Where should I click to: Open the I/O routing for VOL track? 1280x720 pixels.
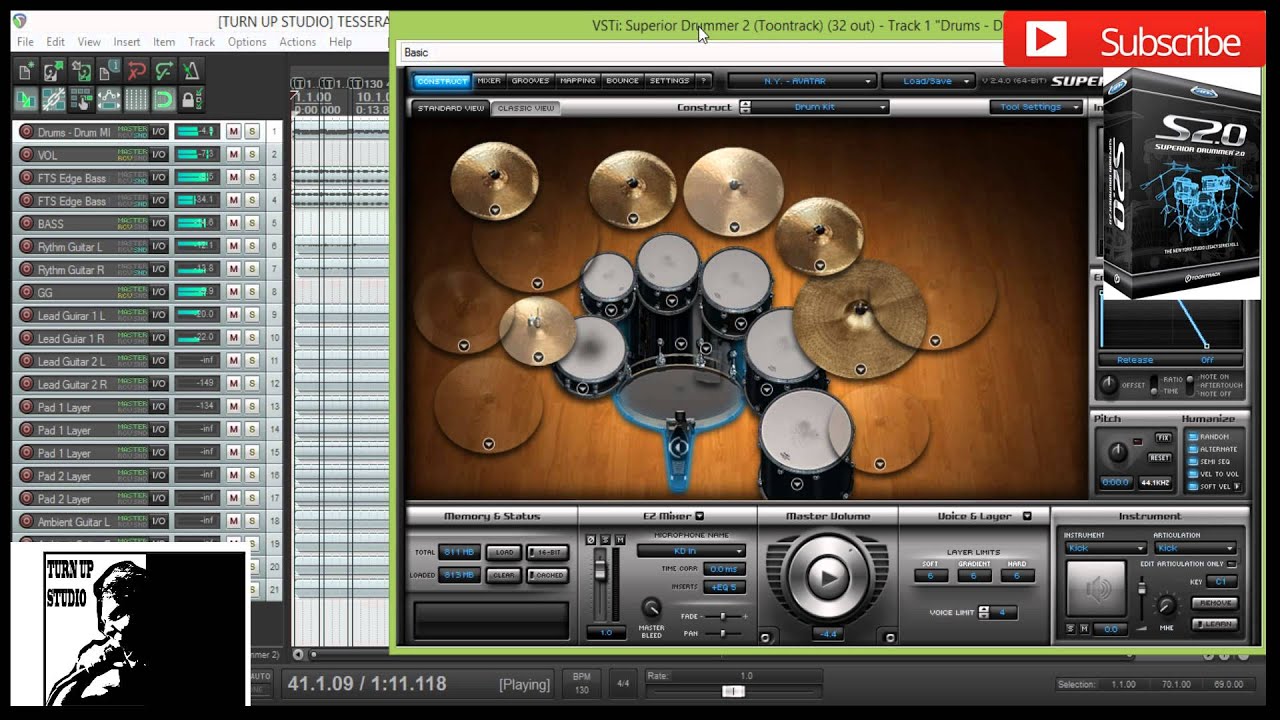(x=158, y=155)
